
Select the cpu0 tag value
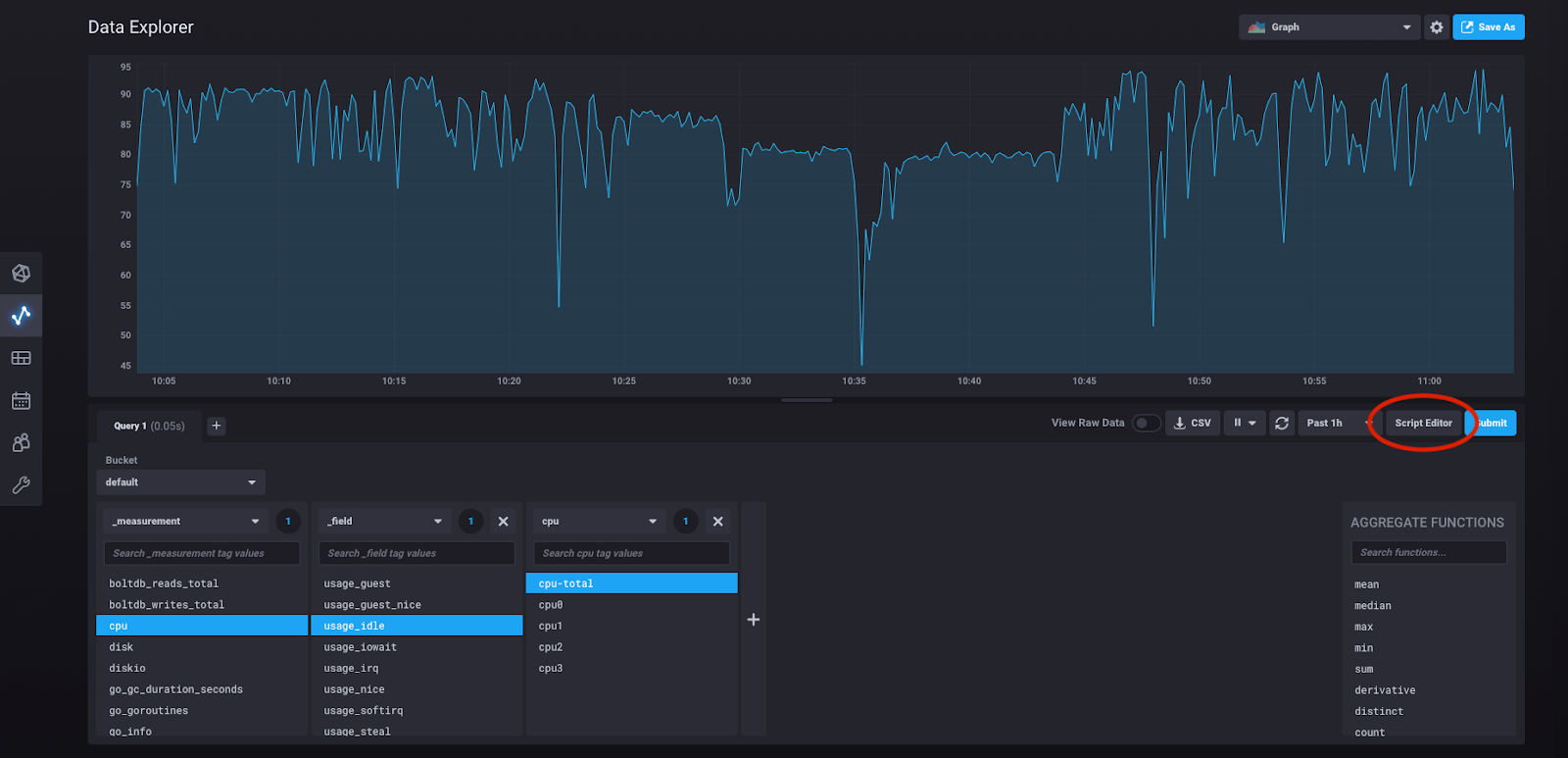(x=631, y=605)
